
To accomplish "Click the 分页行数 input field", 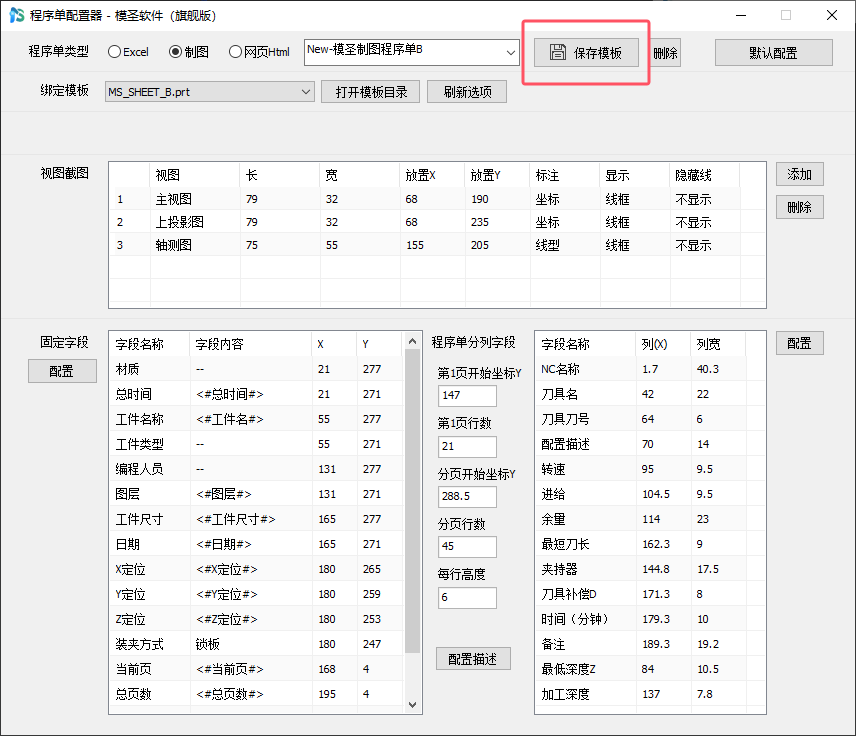I will pos(467,547).
